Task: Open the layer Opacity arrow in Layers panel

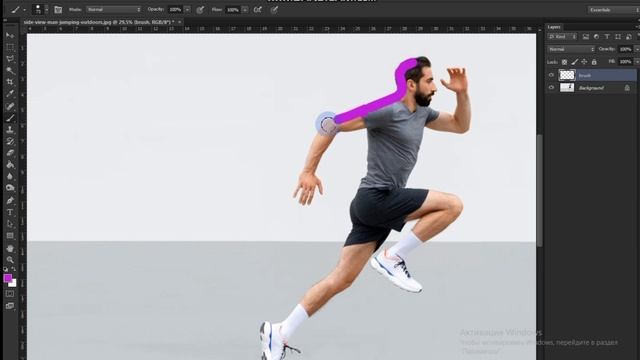Action: coord(636,49)
